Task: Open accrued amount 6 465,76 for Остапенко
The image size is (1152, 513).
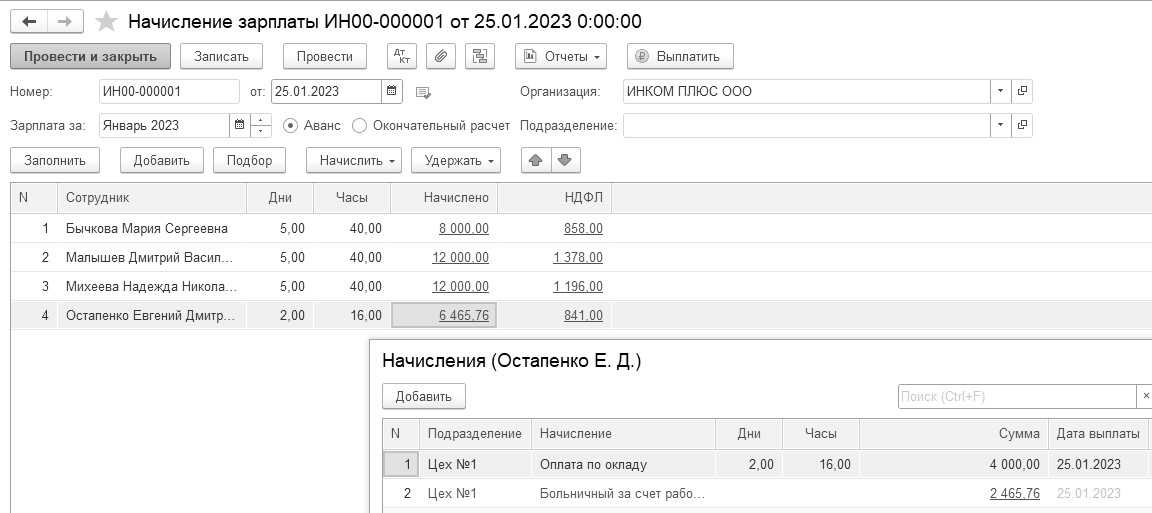Action: [464, 315]
